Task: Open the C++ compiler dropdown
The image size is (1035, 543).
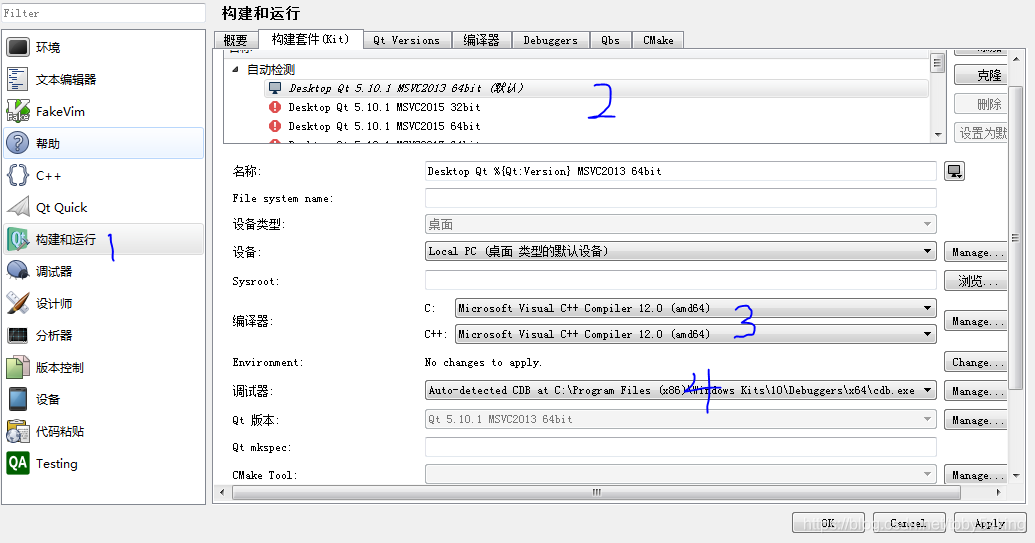Action: 696,334
